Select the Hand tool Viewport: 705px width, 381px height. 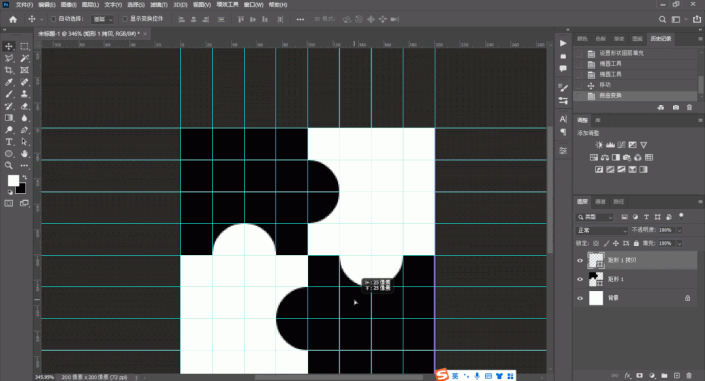[24, 154]
